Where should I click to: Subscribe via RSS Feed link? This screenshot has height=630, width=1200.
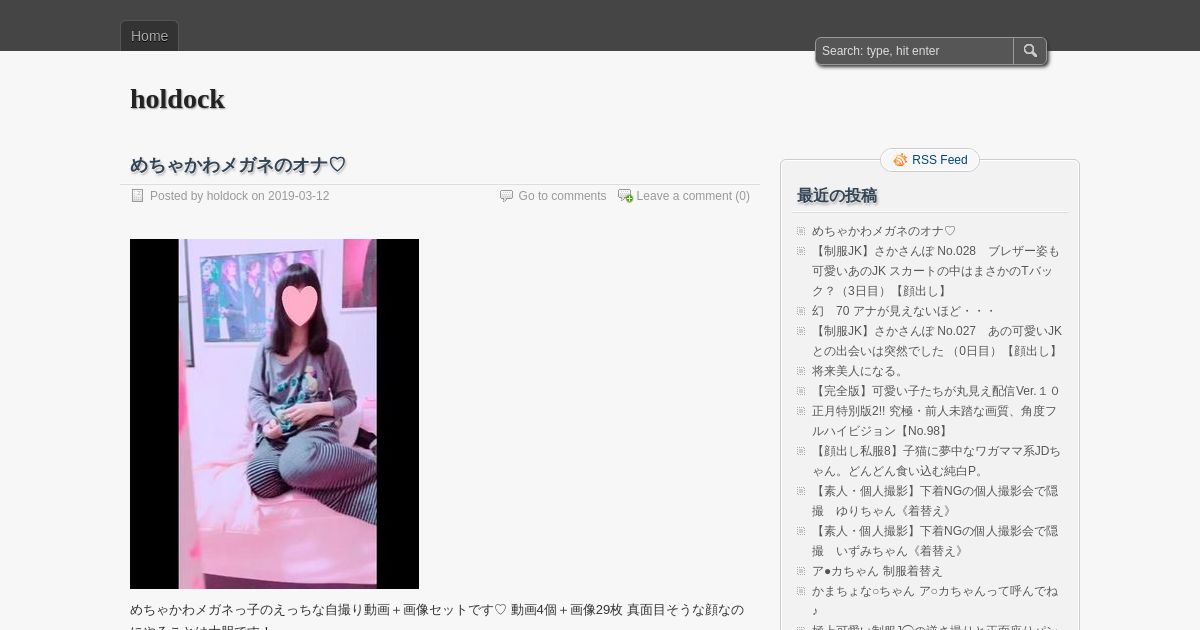[939, 160]
